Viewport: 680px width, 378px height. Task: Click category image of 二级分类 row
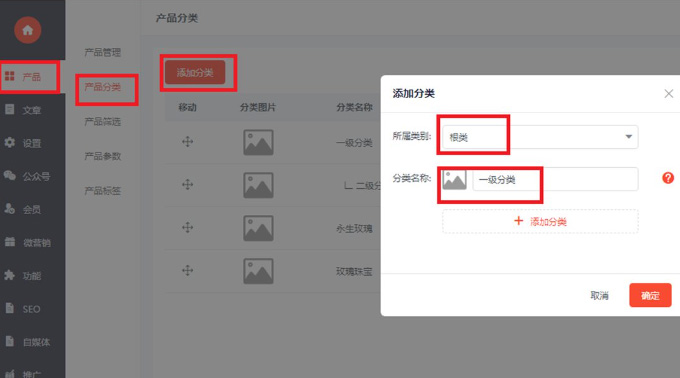tap(258, 185)
